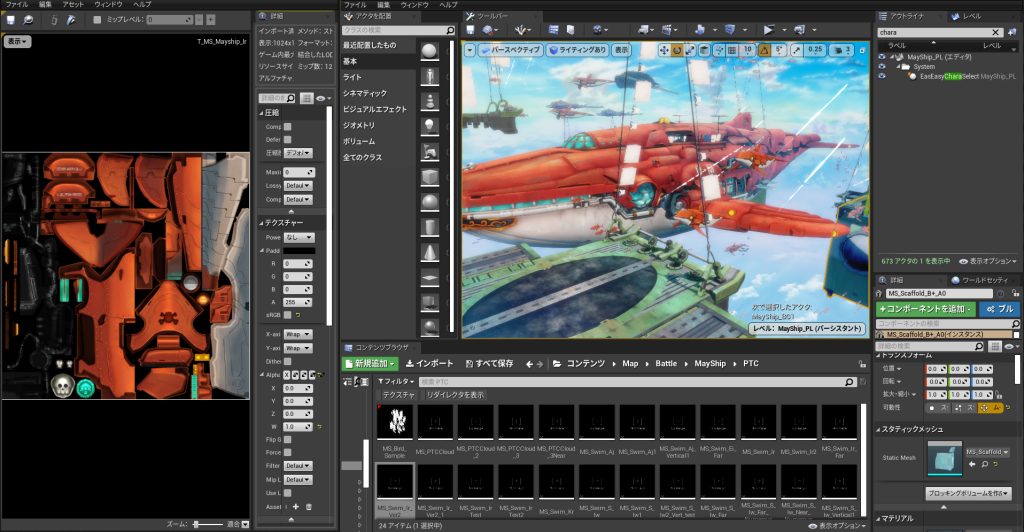Select ビジュアルエフェクト category

(377, 109)
